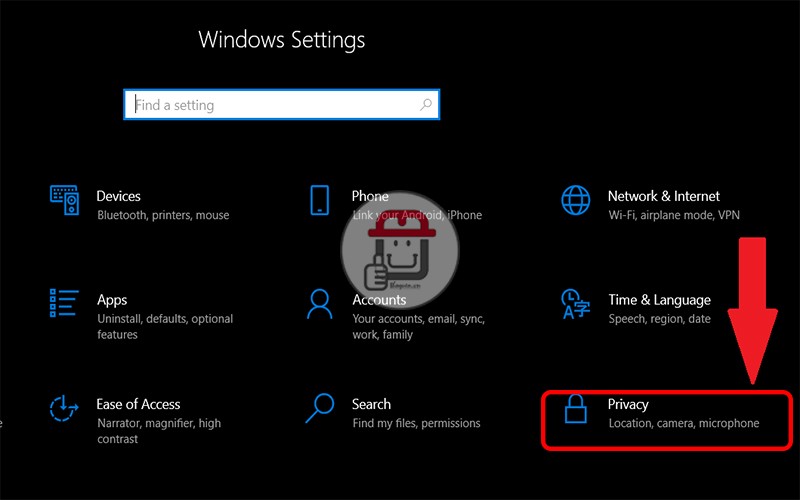Open Network & Internet title link
The height and width of the screenshot is (500, 800).
(663, 196)
